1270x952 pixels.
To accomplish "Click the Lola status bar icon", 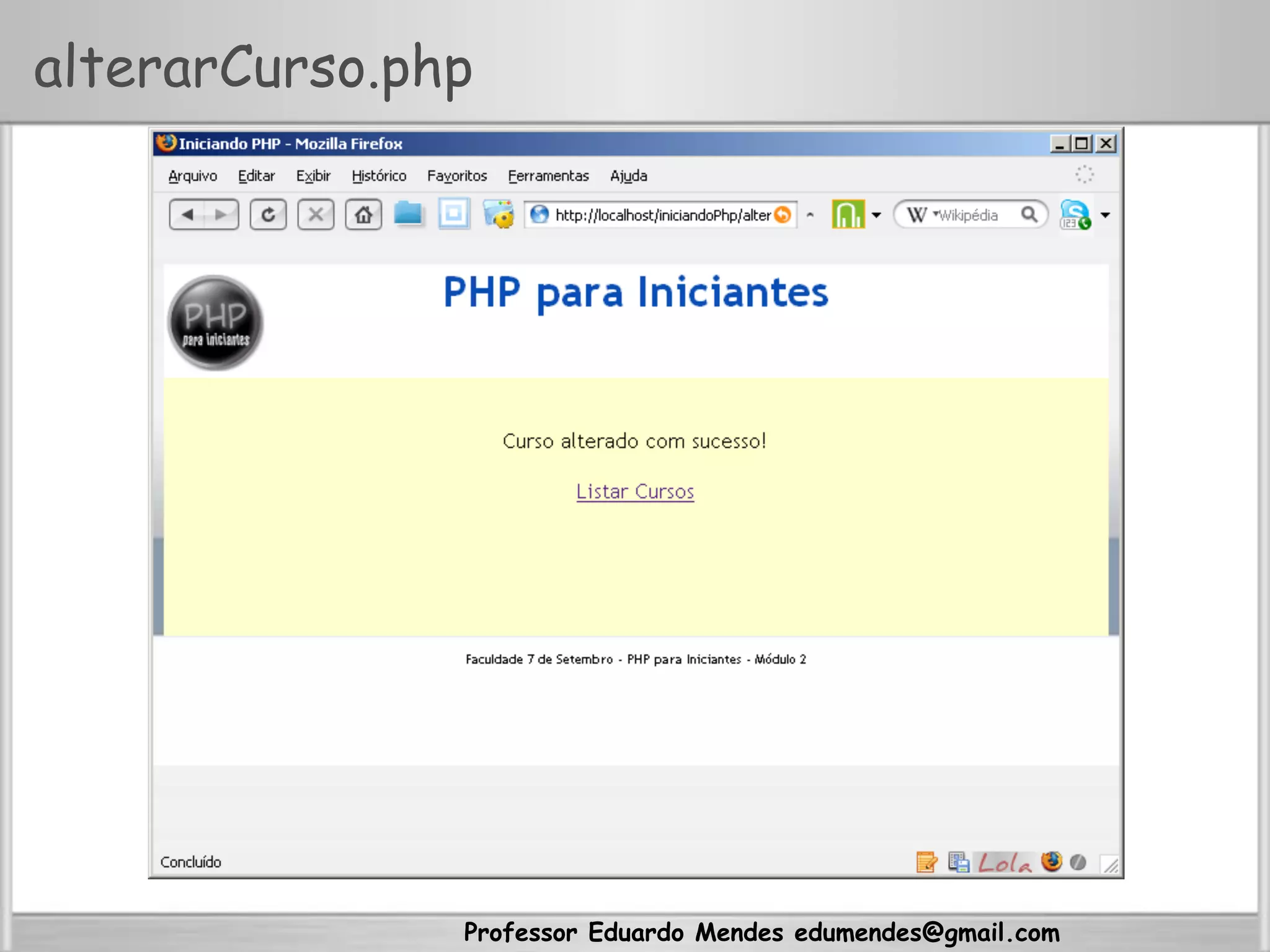I will [1005, 862].
